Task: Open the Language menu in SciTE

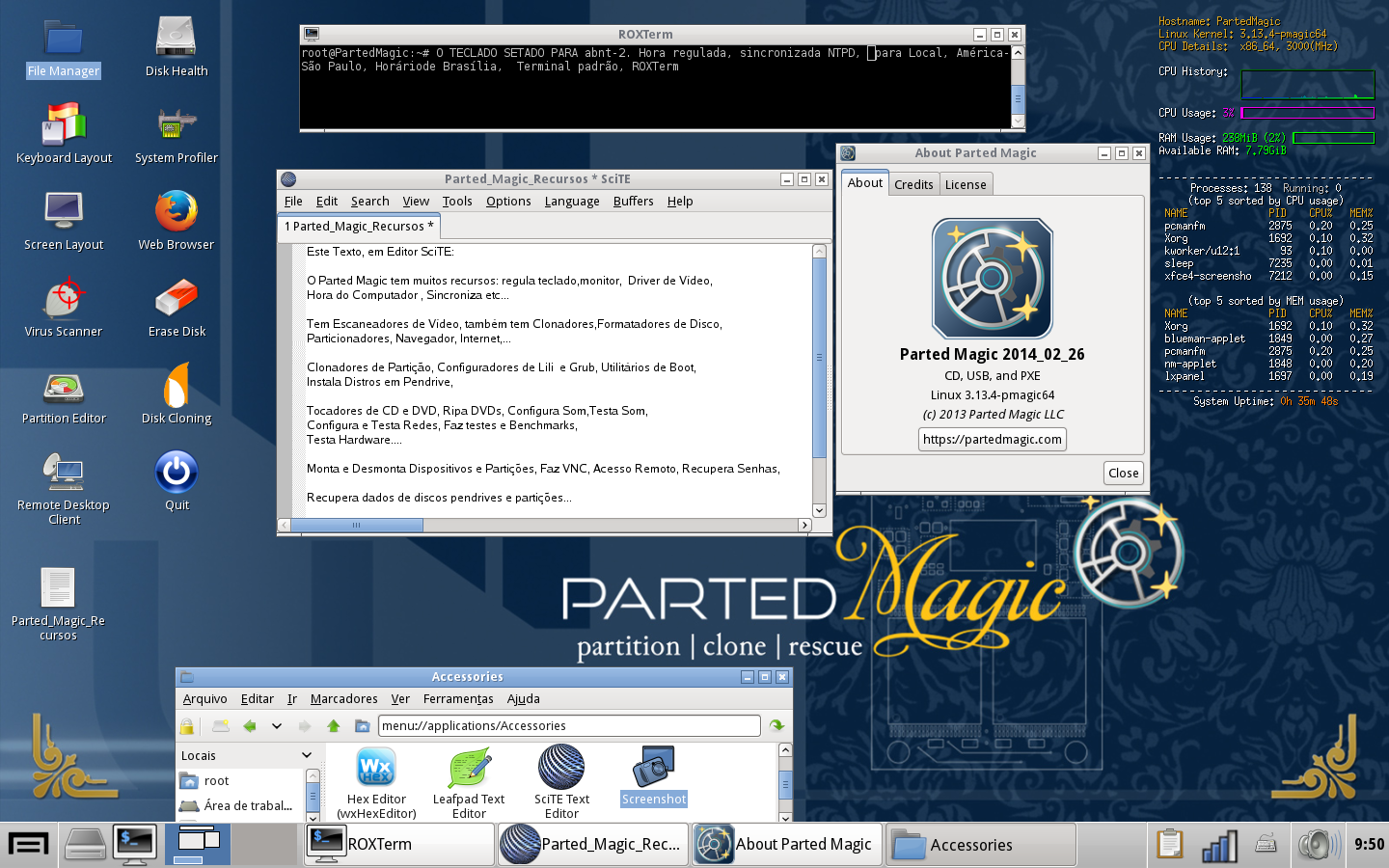Action: pyautogui.click(x=572, y=201)
